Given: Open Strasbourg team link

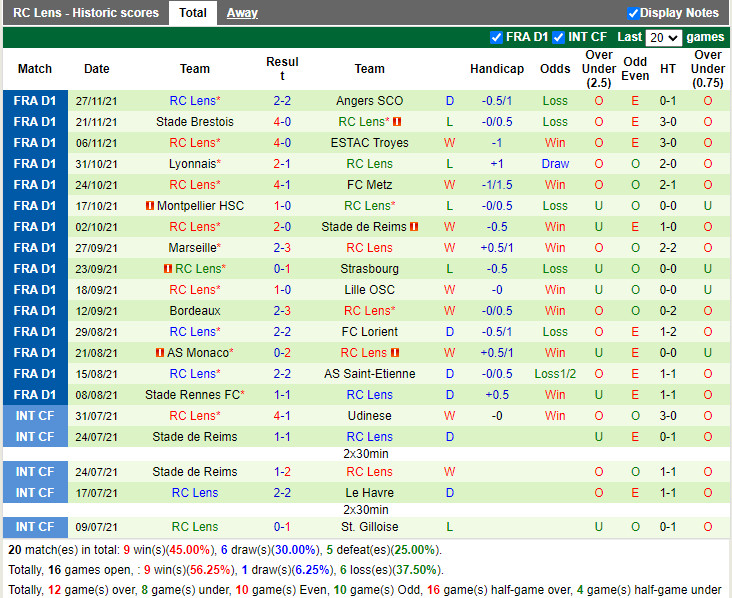Looking at the screenshot, I should 369,269.
